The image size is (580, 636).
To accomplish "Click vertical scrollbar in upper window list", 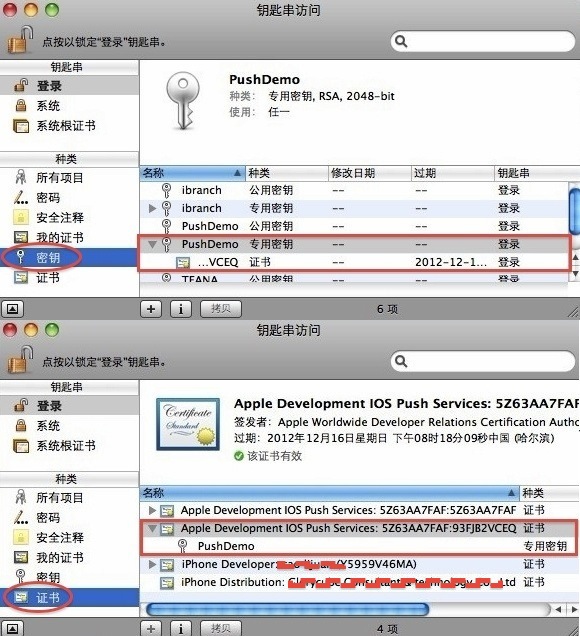I will [x=575, y=211].
